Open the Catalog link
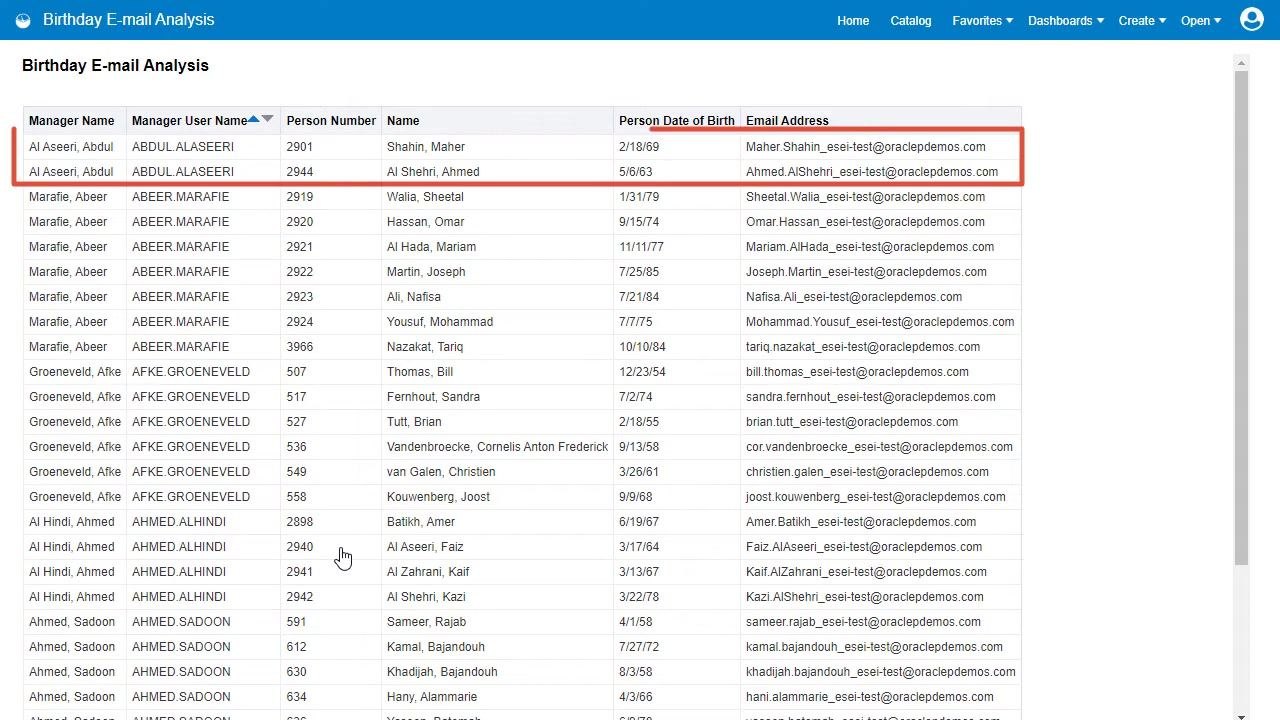Viewport: 1280px width, 720px height. point(911,20)
